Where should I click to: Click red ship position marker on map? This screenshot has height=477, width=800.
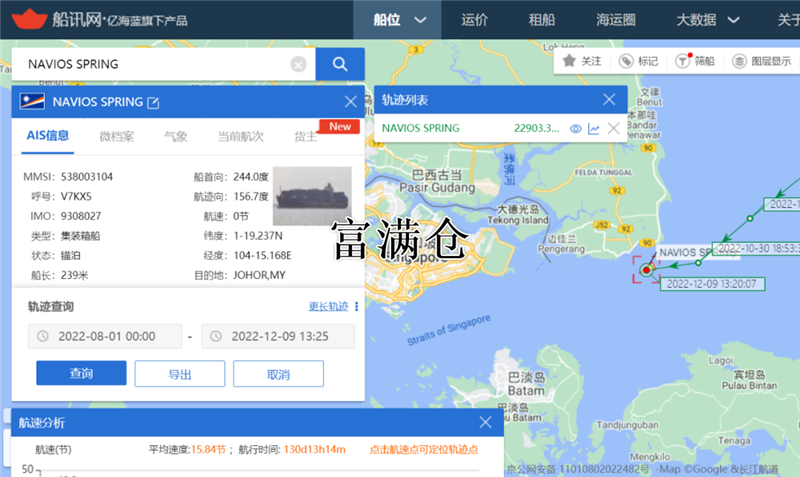pyautogui.click(x=646, y=270)
